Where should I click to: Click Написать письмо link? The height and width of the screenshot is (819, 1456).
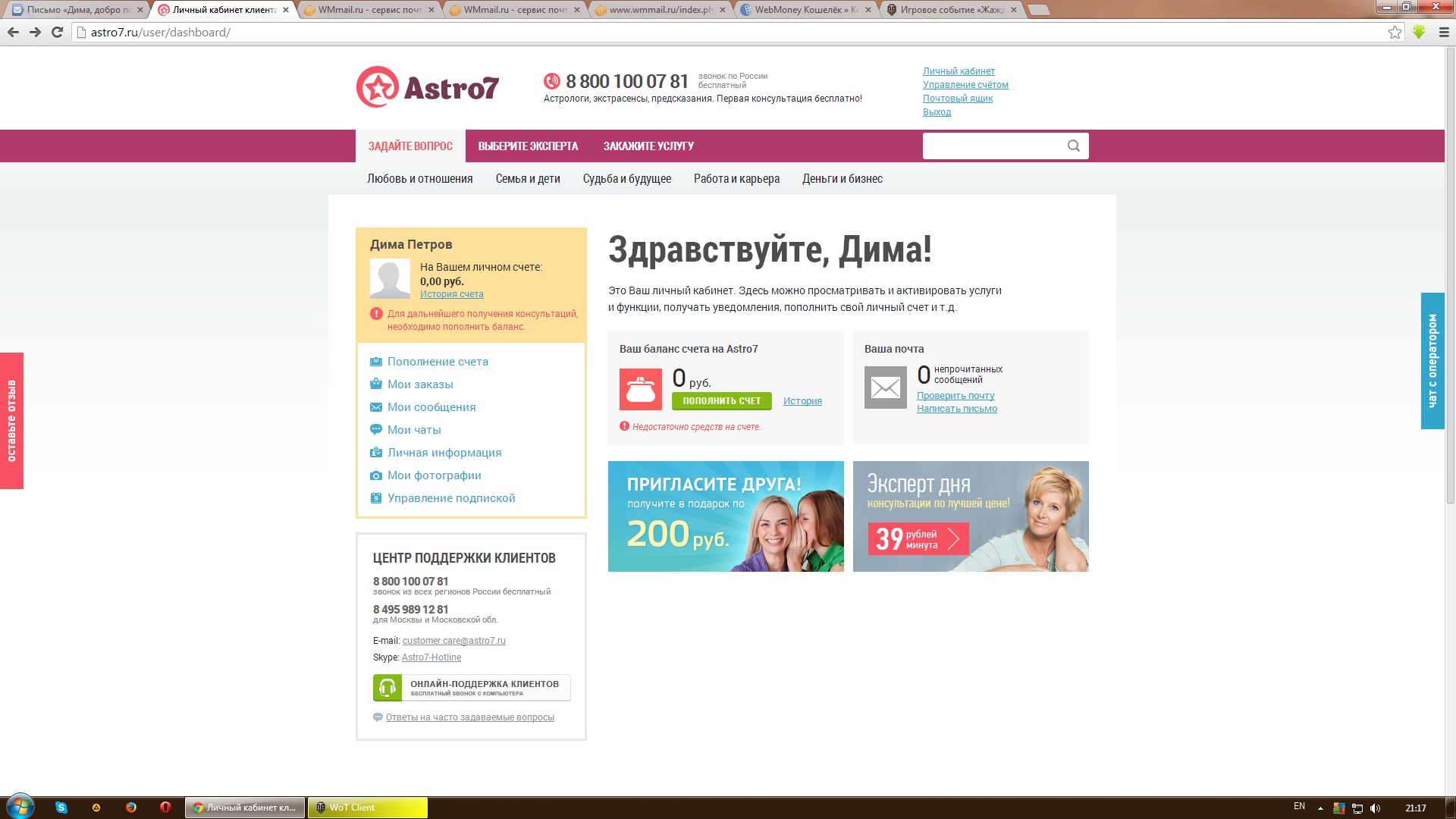pos(957,409)
